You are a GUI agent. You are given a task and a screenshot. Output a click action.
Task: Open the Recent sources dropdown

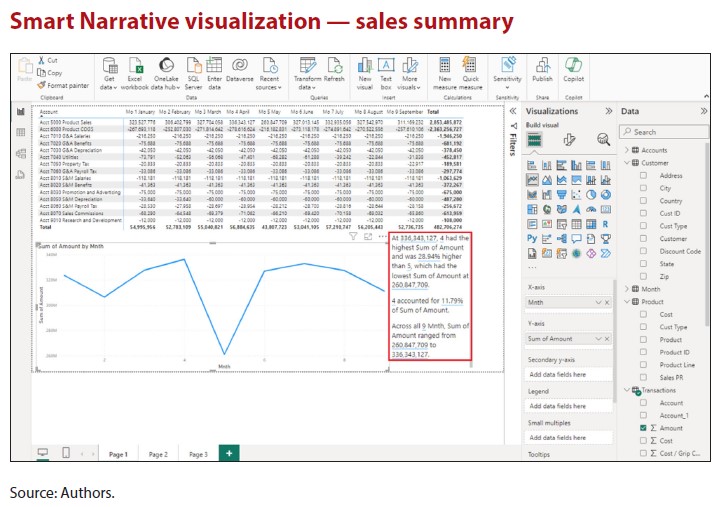click(269, 72)
